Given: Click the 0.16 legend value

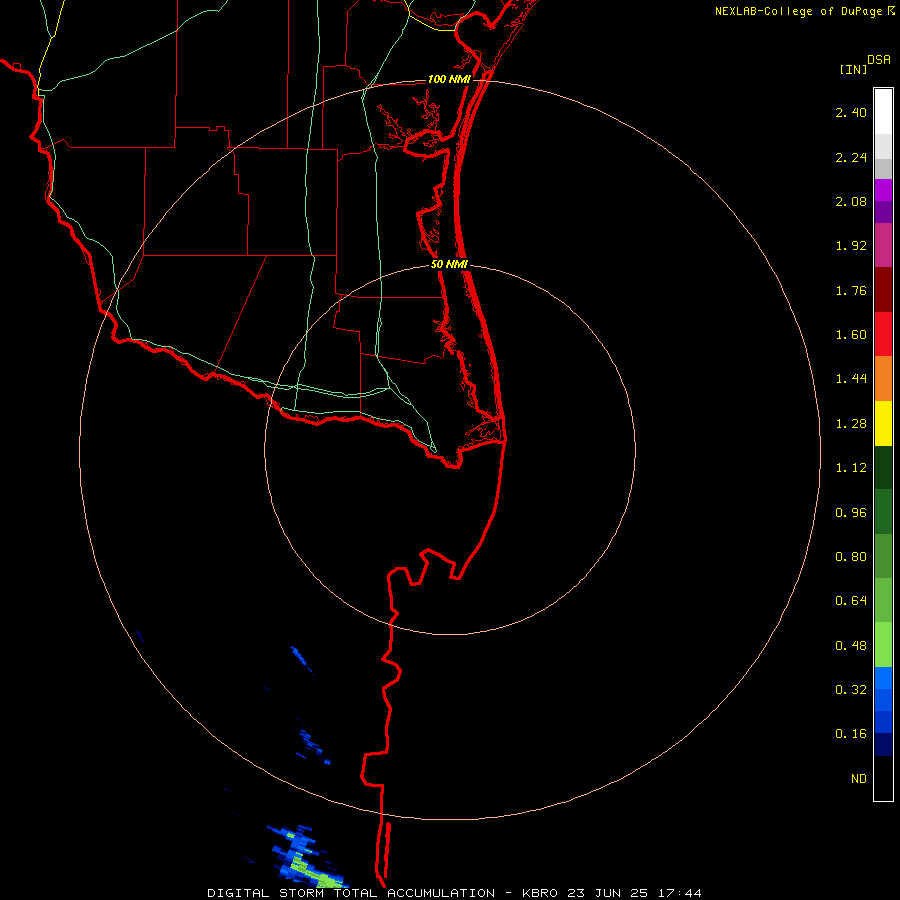Looking at the screenshot, I should coord(851,734).
